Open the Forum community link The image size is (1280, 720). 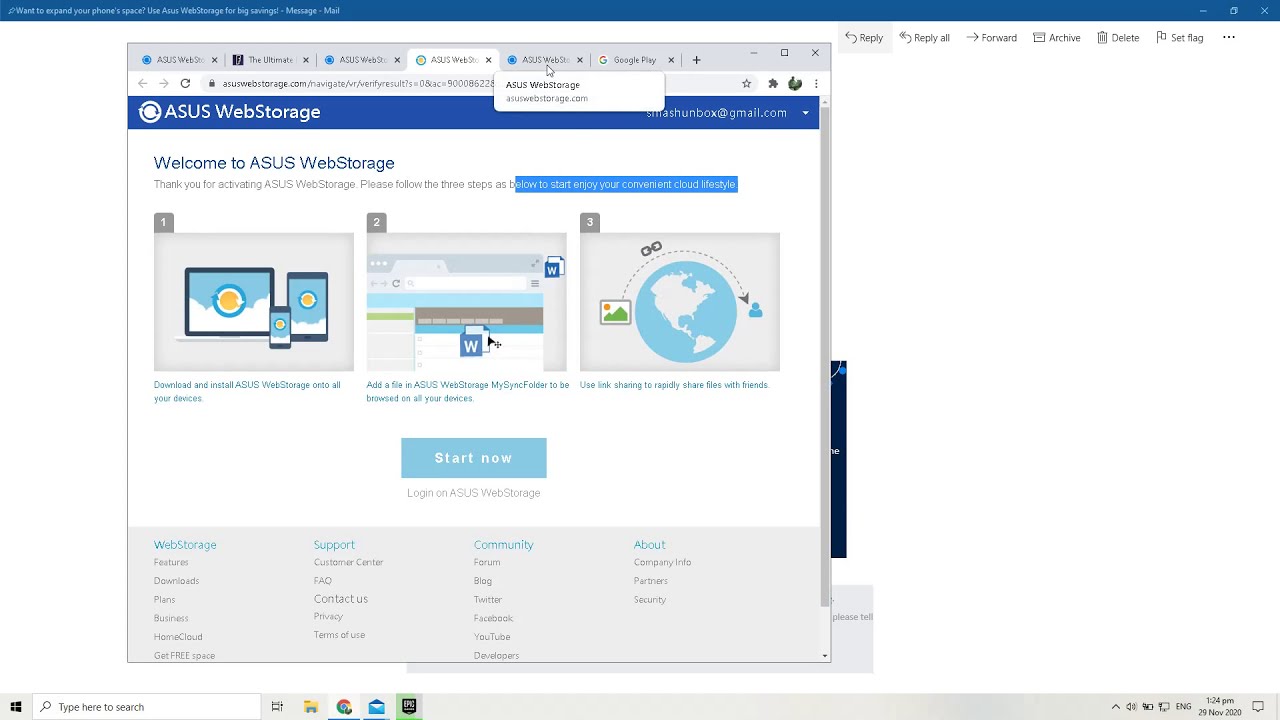point(487,562)
